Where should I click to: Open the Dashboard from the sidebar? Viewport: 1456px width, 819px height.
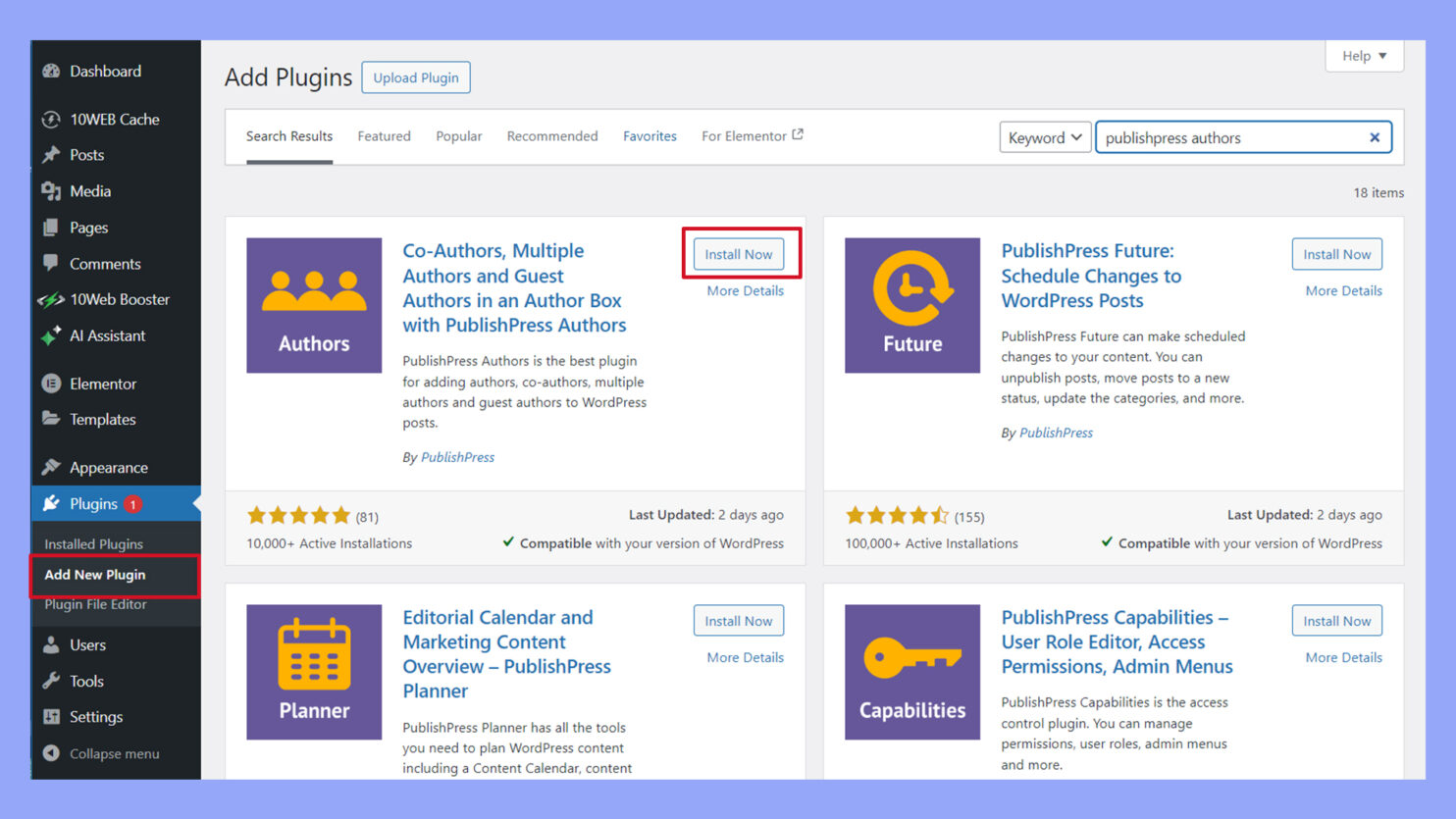[x=51, y=71]
